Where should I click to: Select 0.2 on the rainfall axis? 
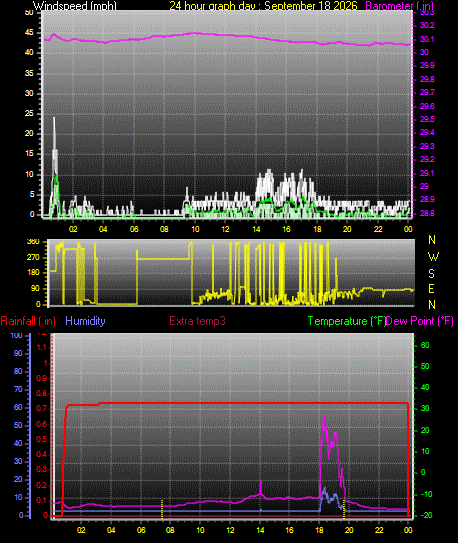click(42, 485)
